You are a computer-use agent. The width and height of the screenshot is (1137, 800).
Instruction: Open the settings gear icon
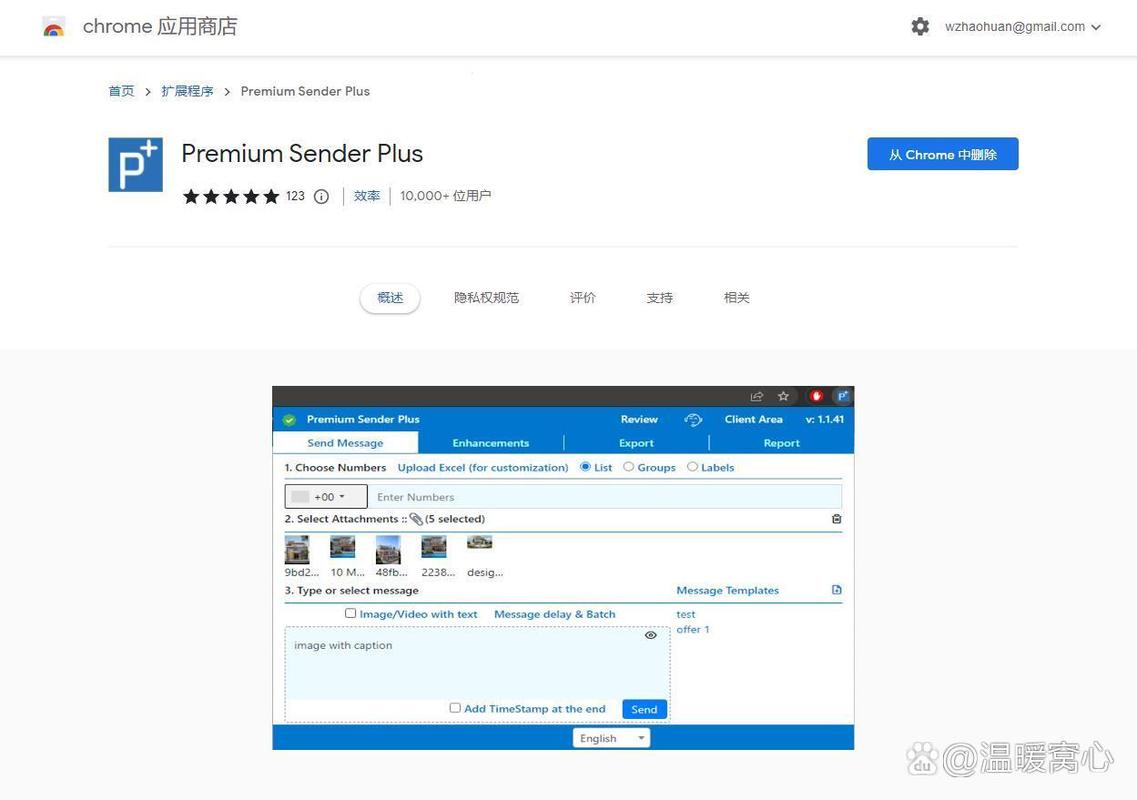pos(920,27)
